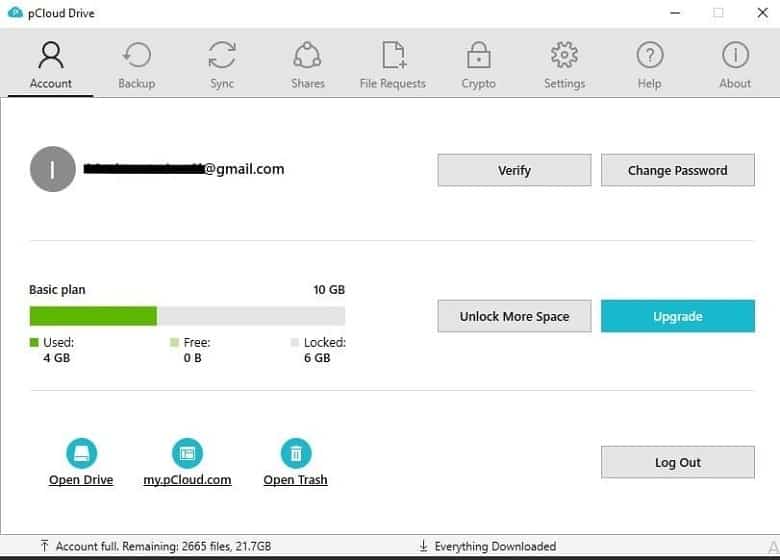Click the '10 GB' total storage value
The width and height of the screenshot is (780, 560).
point(329,289)
